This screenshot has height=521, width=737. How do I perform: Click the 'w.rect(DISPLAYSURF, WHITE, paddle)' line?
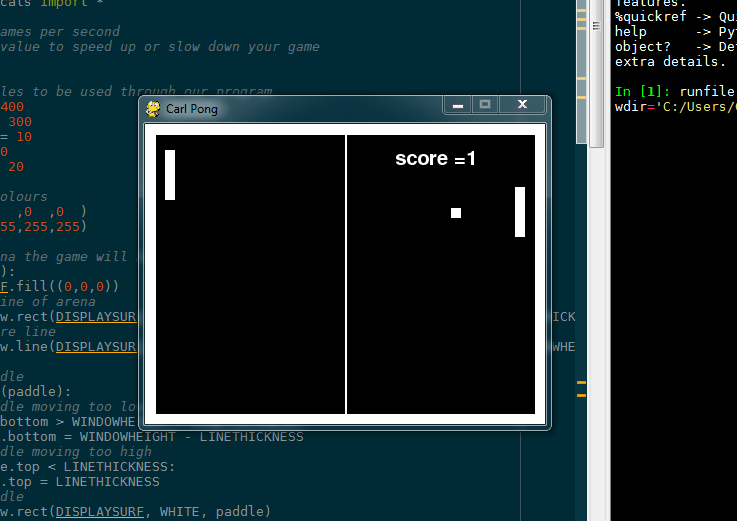tap(135, 512)
